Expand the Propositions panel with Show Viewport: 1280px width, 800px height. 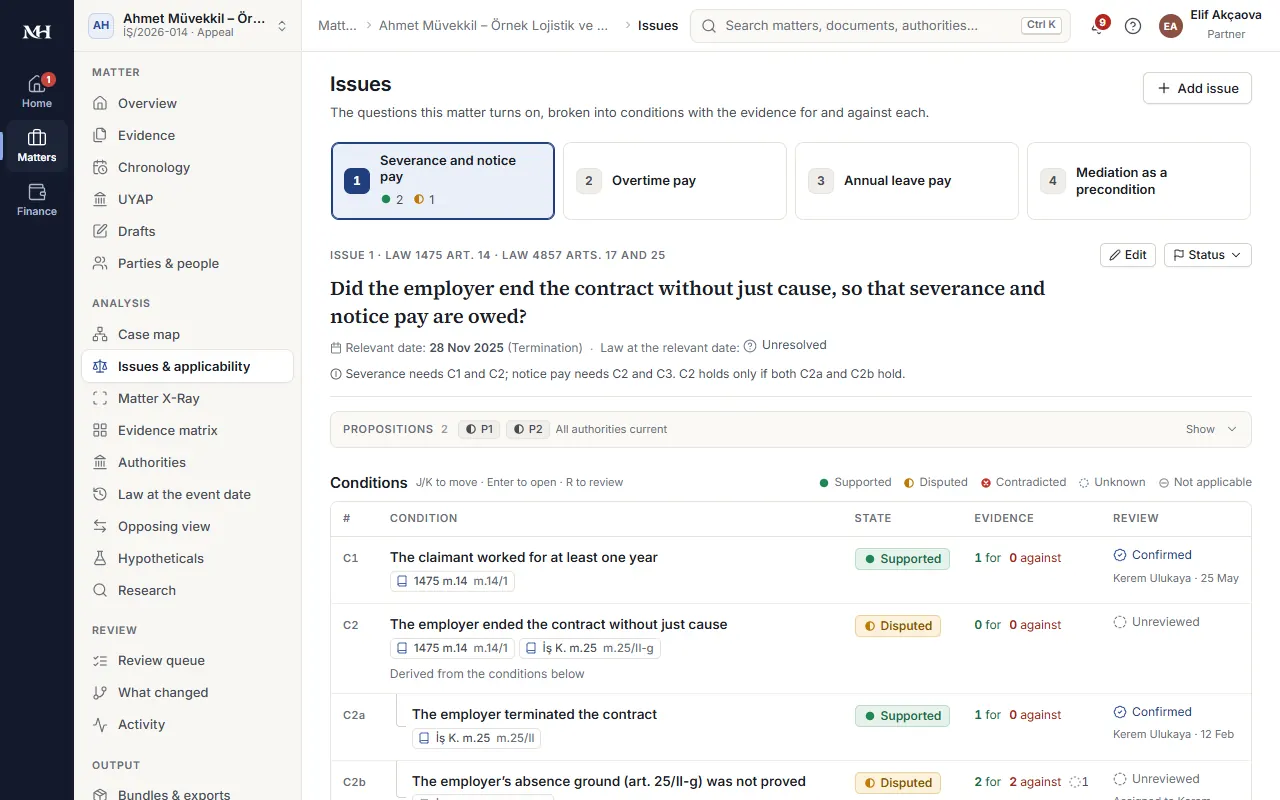pos(1211,429)
